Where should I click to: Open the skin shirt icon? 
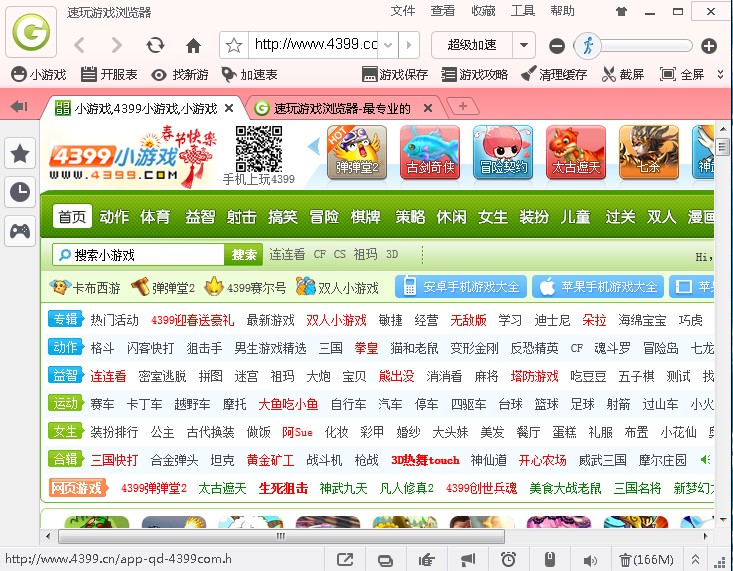621,12
